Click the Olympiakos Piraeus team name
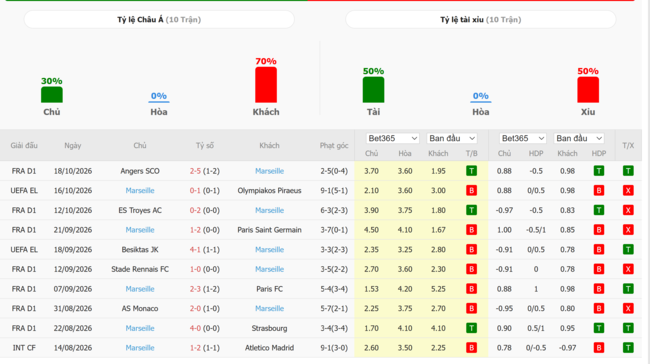This screenshot has width=650, height=364. pyautogui.click(x=269, y=191)
